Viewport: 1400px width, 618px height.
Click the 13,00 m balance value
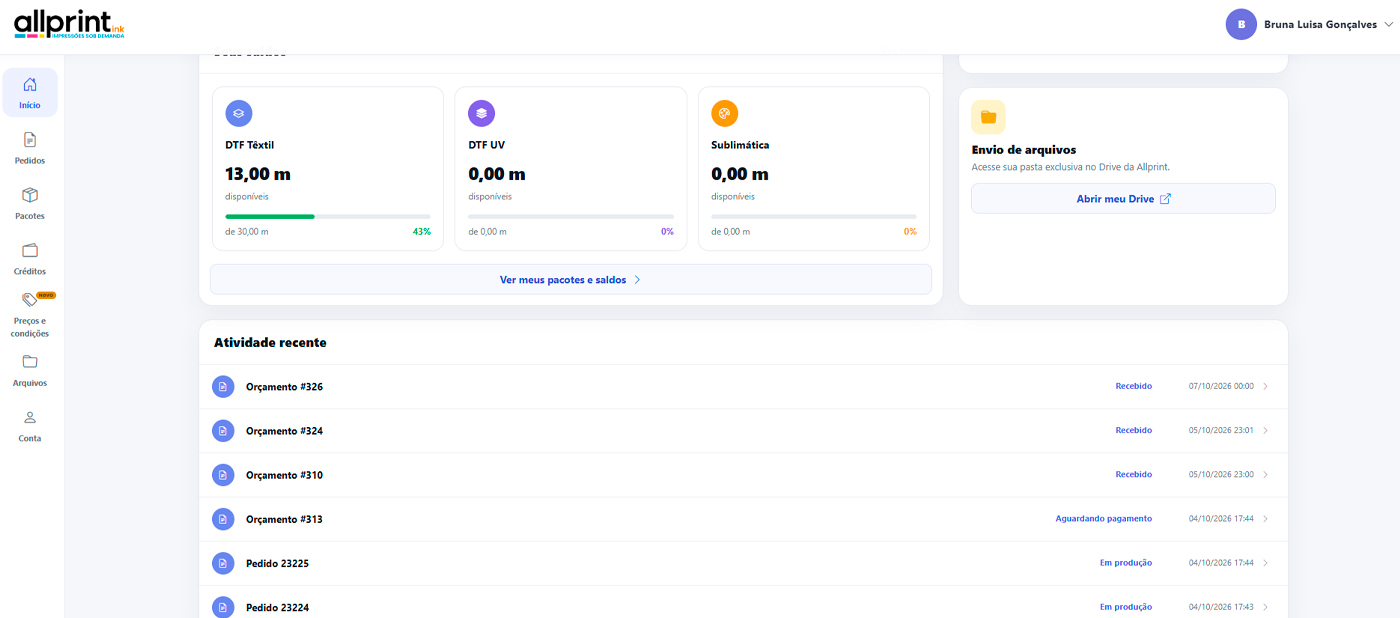pos(258,174)
